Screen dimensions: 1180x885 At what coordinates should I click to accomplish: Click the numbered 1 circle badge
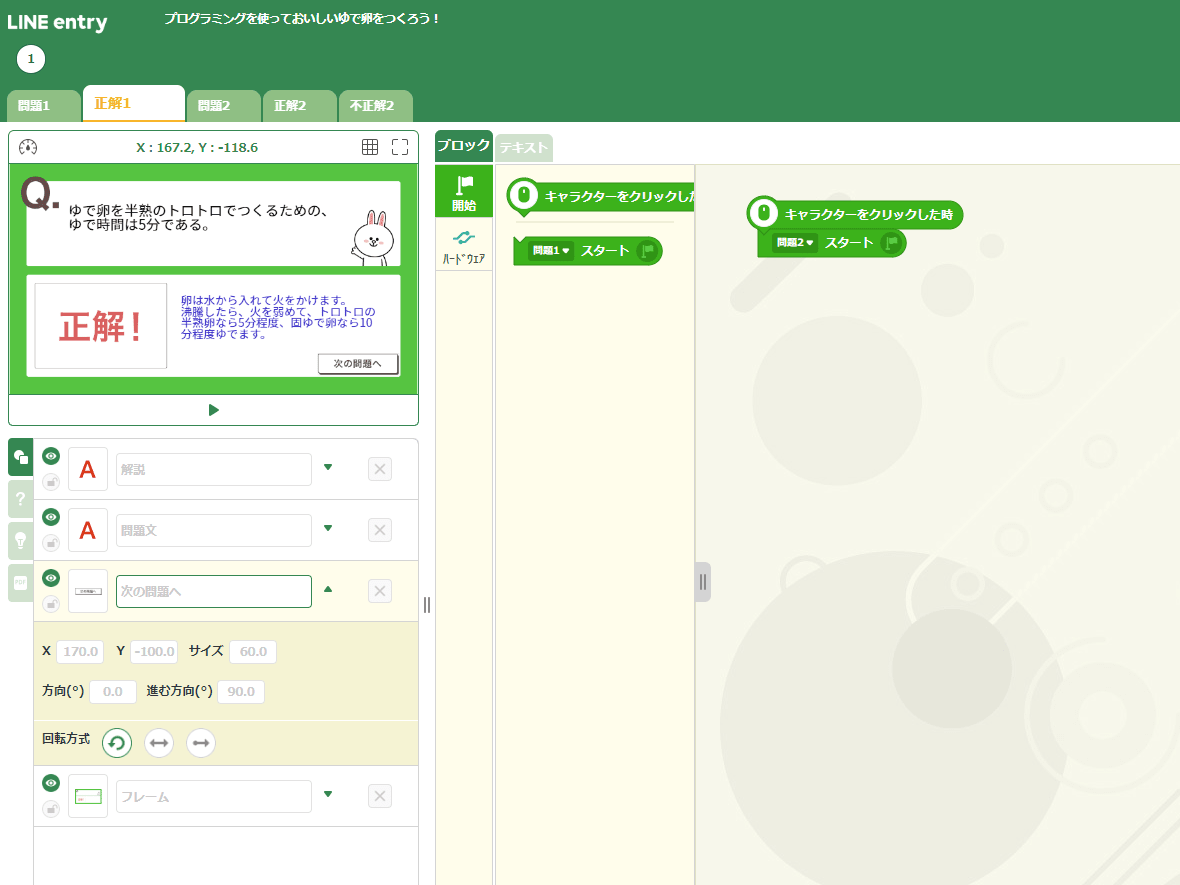point(31,59)
